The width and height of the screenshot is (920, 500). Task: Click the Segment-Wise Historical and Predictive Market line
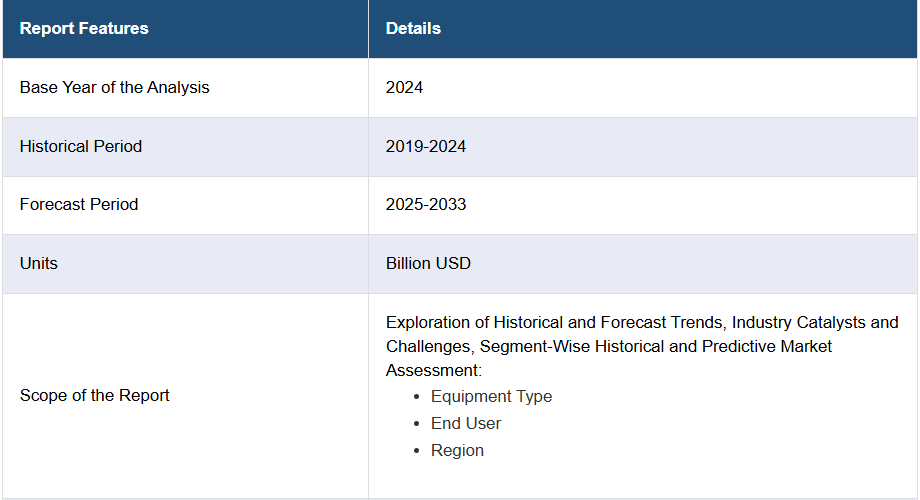pyautogui.click(x=656, y=346)
